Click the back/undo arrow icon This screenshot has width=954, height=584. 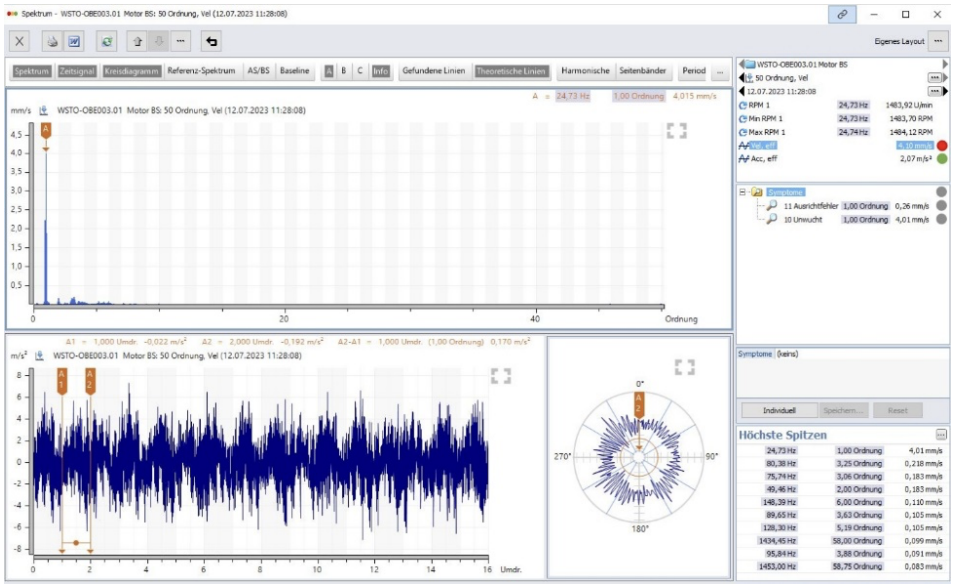click(x=211, y=41)
